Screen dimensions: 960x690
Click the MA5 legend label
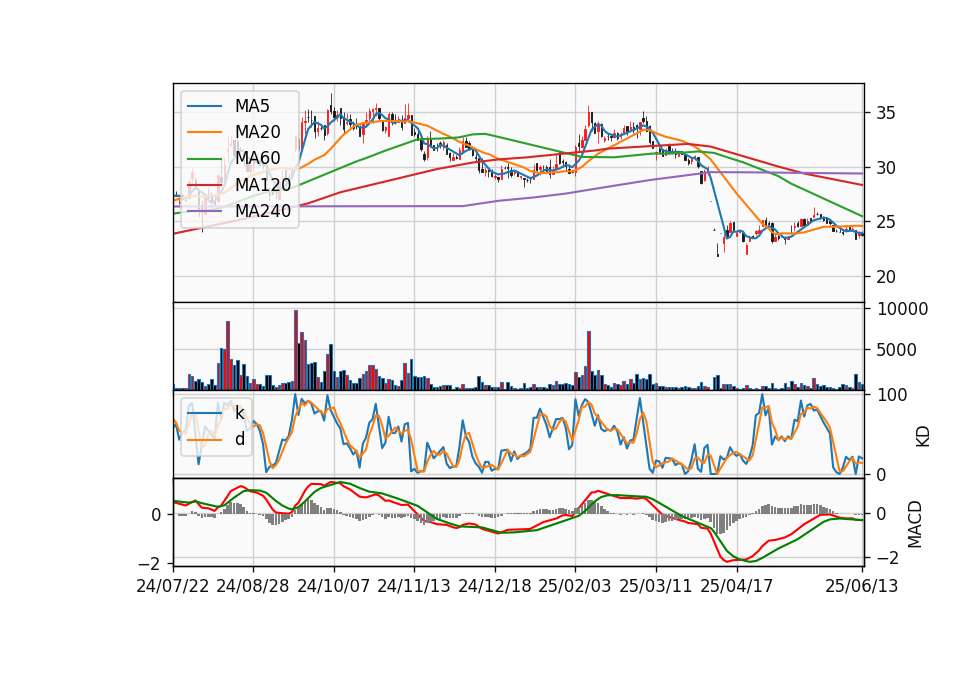[252, 106]
